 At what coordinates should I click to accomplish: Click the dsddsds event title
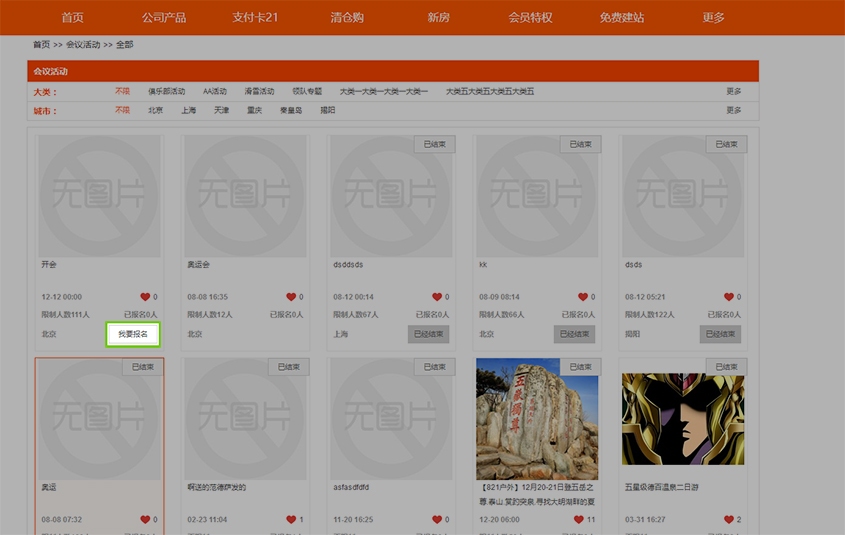coord(348,265)
